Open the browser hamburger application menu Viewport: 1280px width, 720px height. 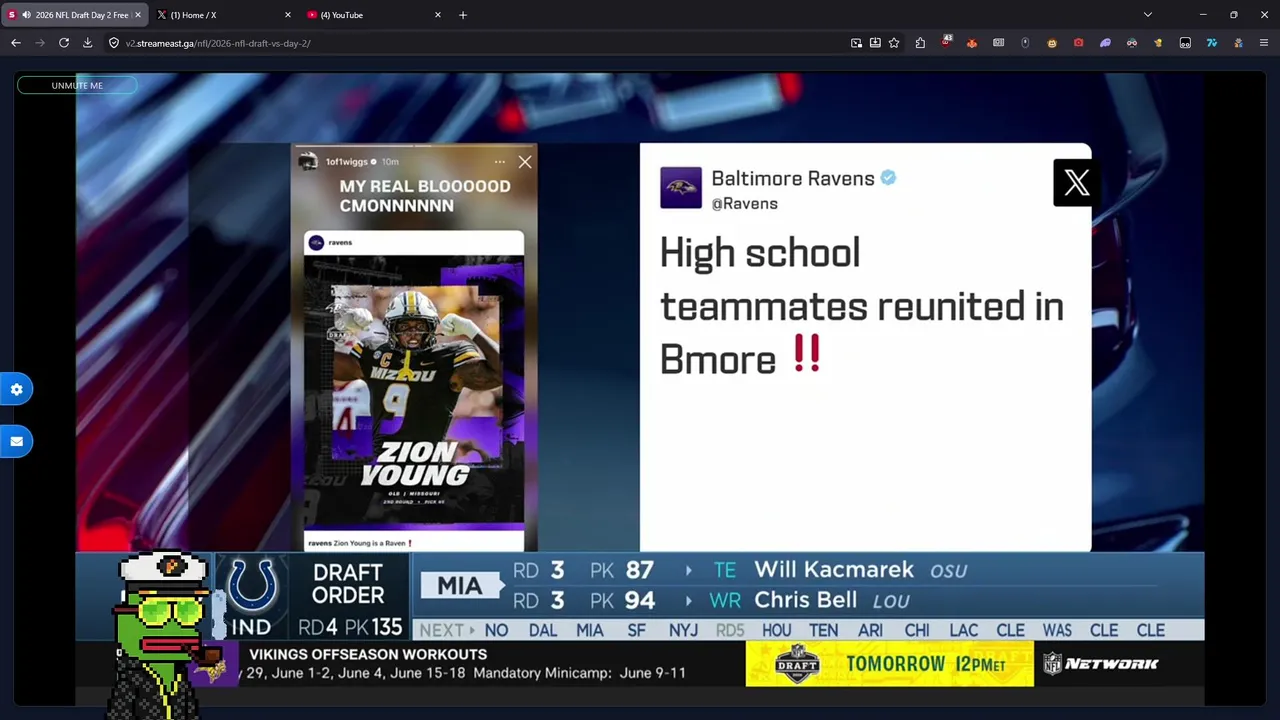tap(1264, 43)
